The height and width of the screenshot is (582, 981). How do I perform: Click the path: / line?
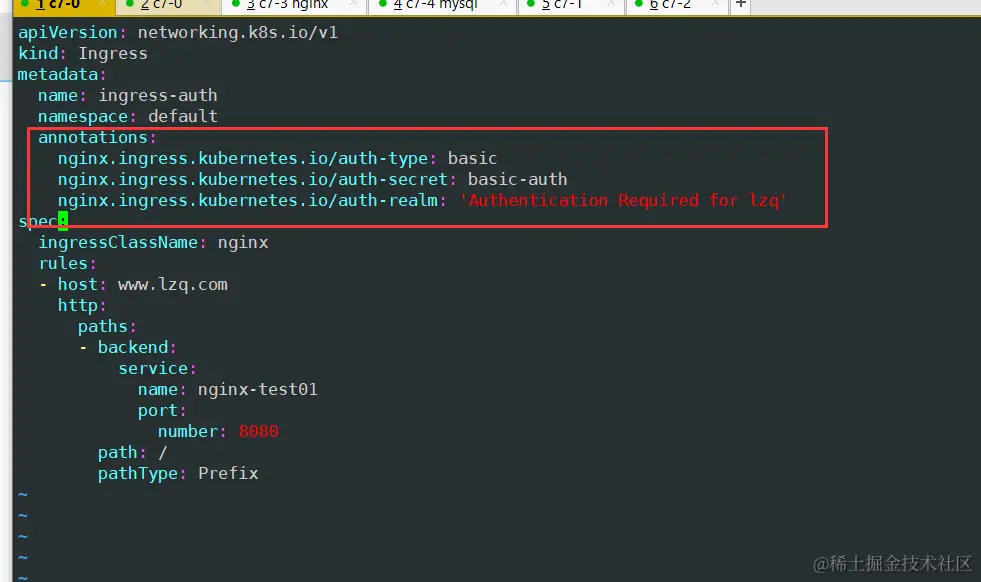132,452
